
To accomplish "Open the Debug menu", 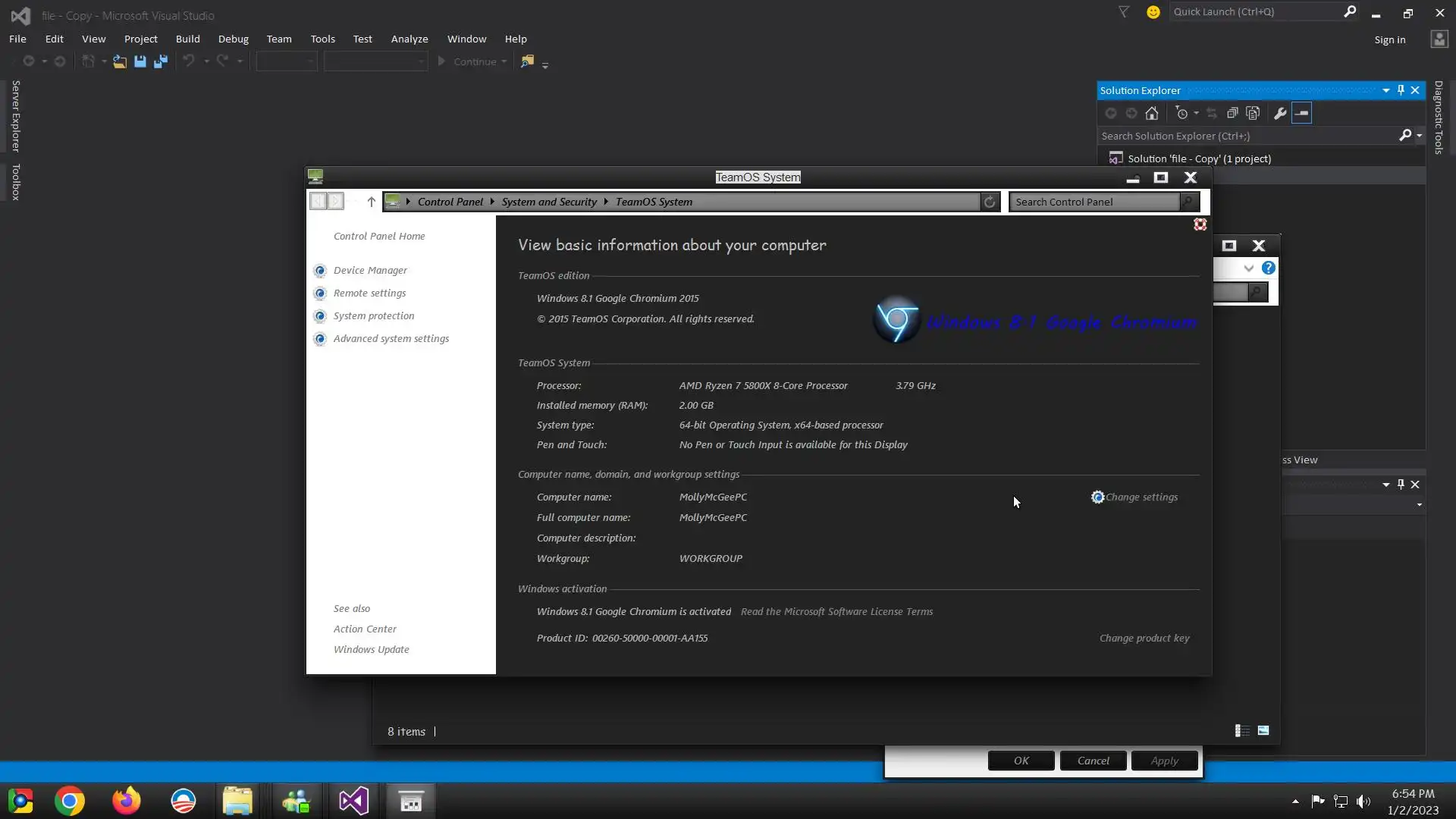I will 233,39.
